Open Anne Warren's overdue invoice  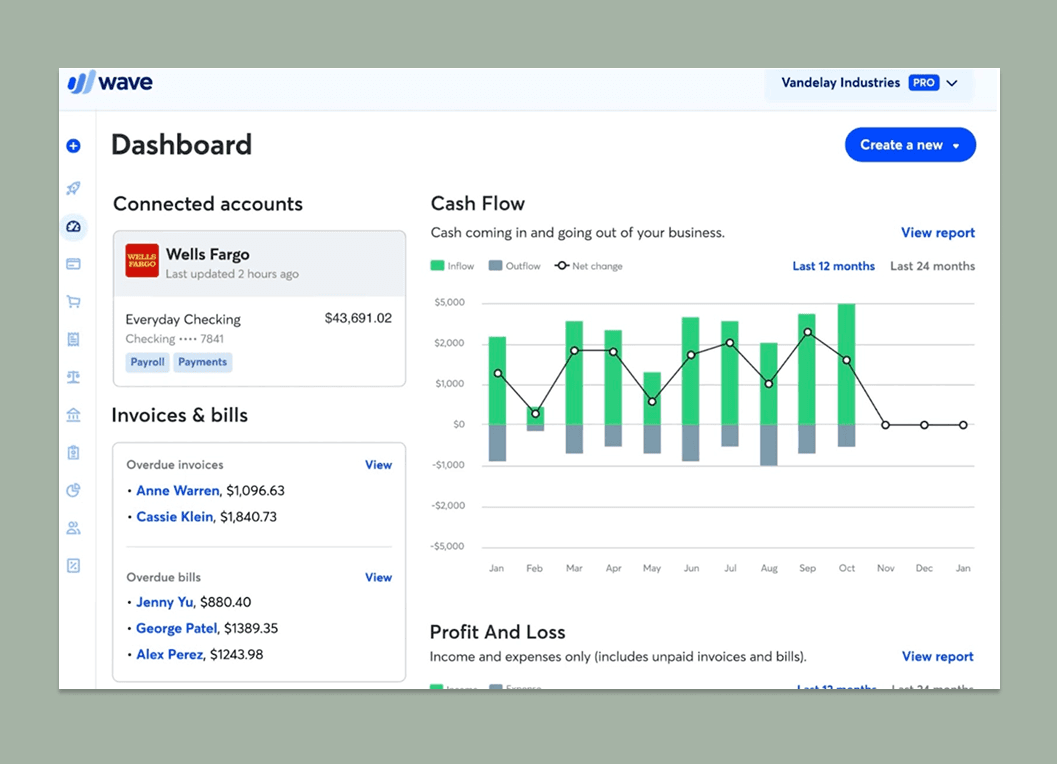point(177,490)
